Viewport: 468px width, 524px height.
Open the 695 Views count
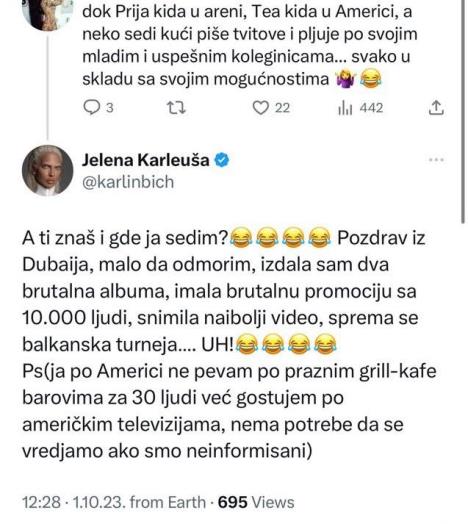[256, 502]
